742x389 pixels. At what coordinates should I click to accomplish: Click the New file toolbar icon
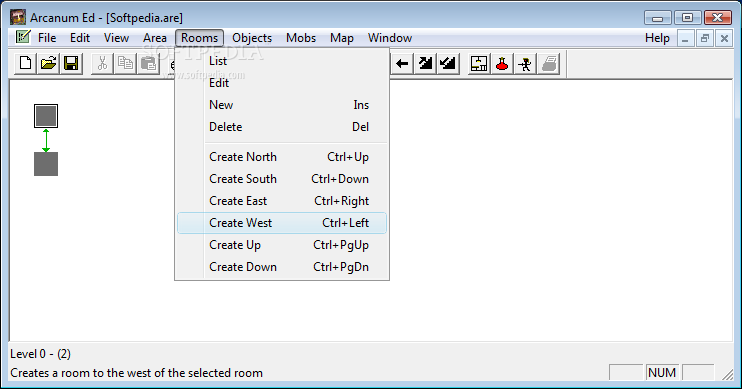[26, 63]
